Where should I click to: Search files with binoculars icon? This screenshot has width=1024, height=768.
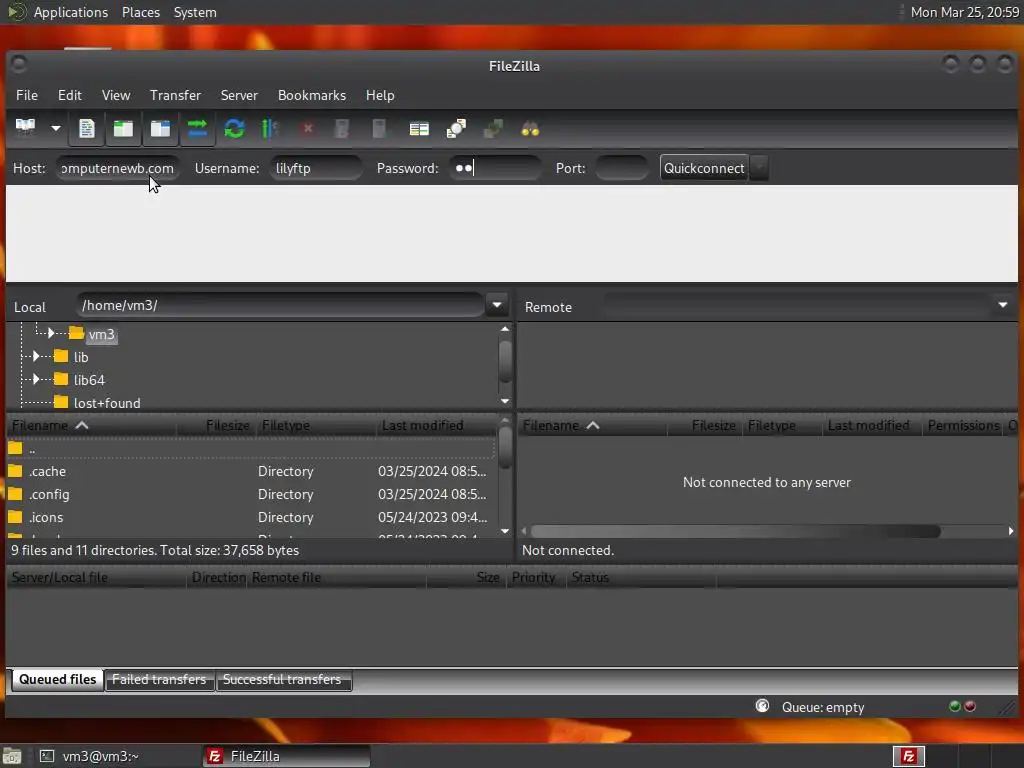tap(530, 129)
